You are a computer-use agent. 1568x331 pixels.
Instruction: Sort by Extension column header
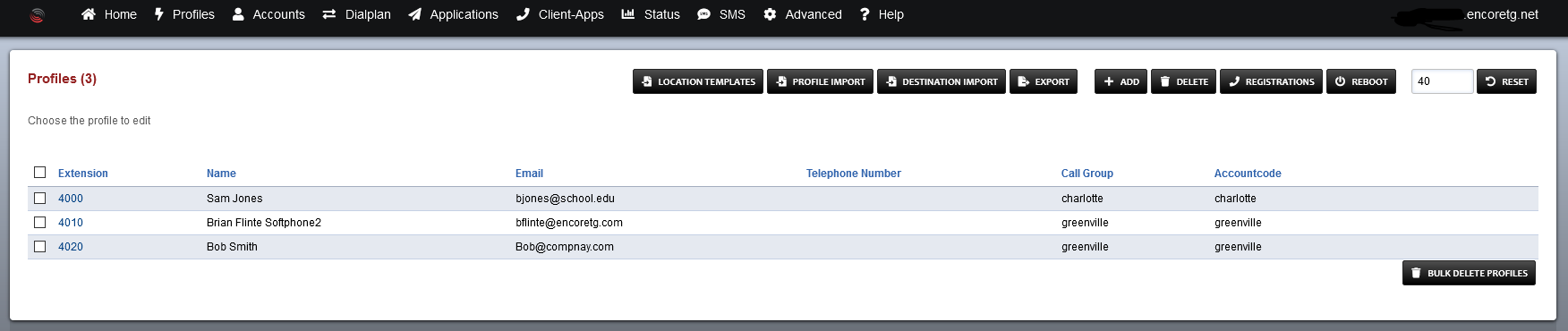(83, 174)
